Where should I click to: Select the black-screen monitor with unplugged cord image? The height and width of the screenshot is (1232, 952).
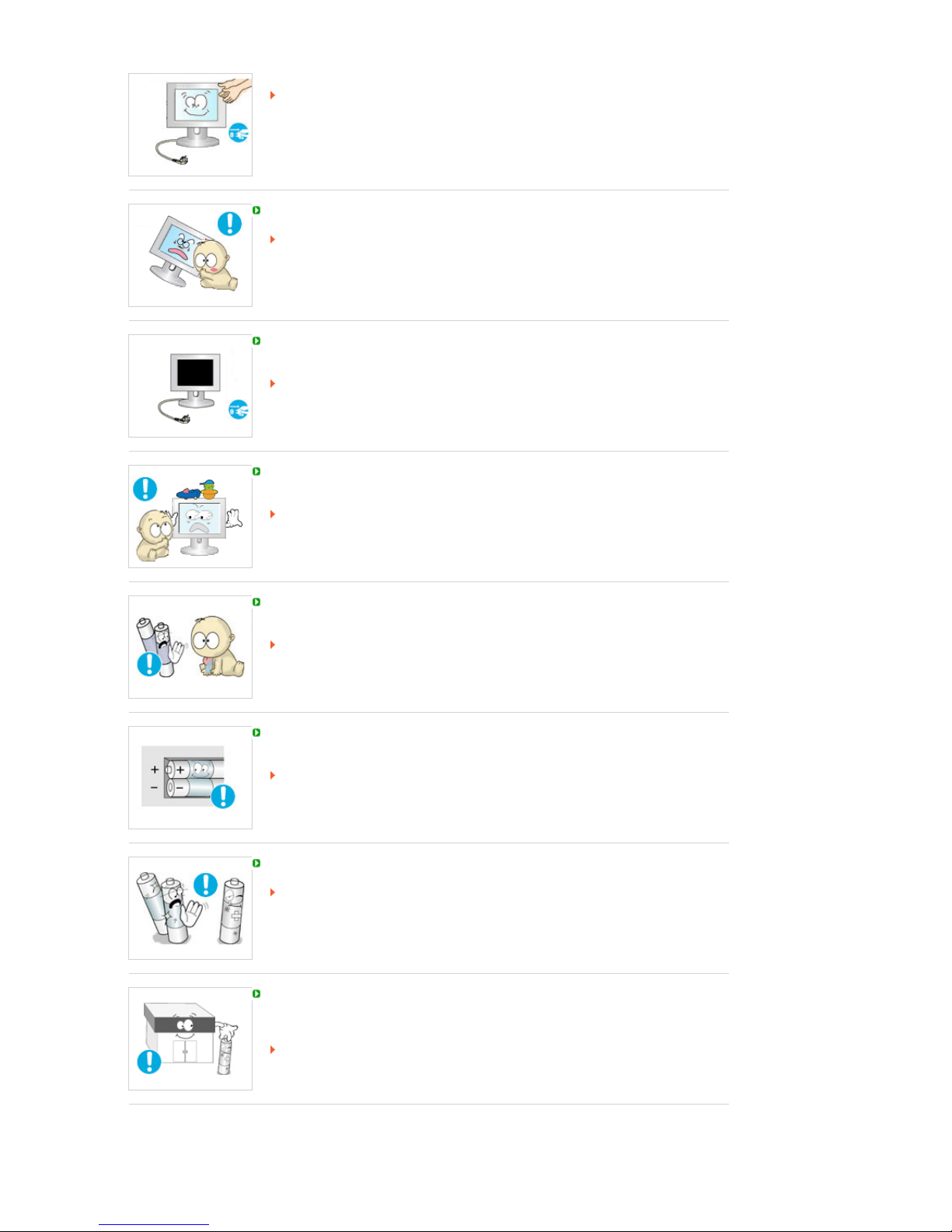coord(190,386)
